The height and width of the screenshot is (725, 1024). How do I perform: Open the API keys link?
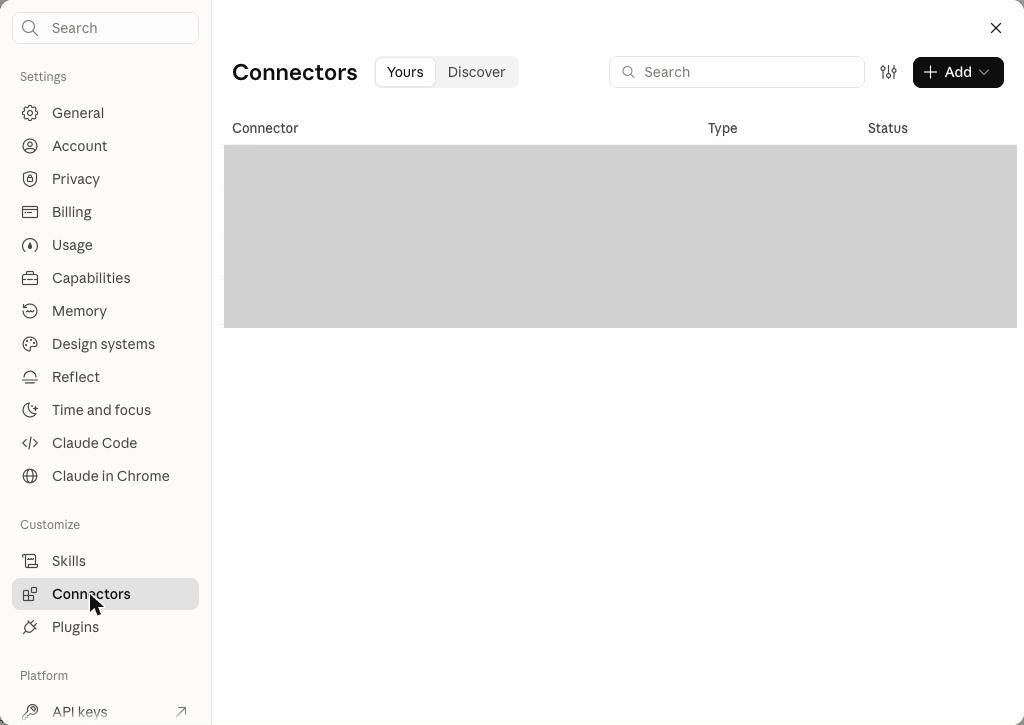105,712
